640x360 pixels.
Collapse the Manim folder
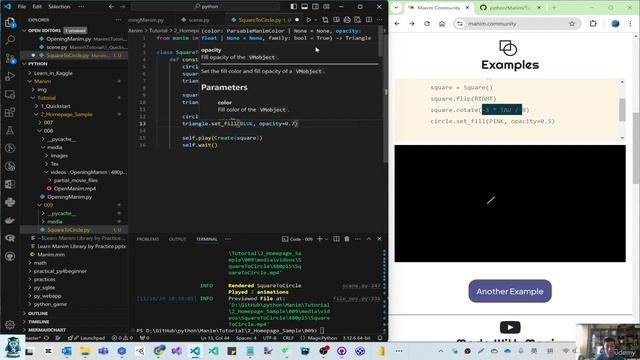coord(42,81)
